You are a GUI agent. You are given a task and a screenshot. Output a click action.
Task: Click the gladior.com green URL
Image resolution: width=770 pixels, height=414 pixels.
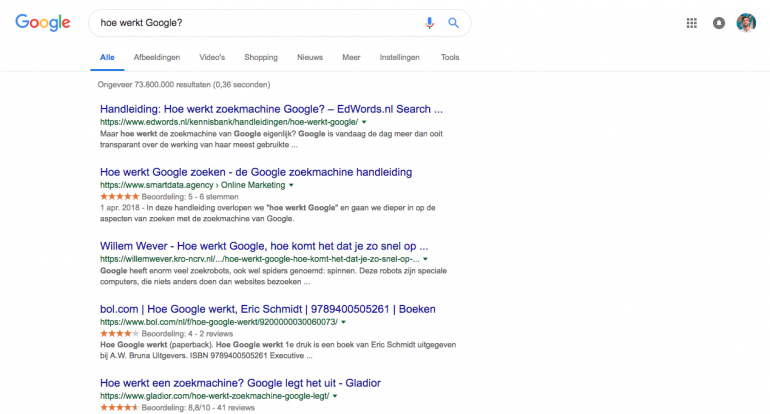pos(215,396)
